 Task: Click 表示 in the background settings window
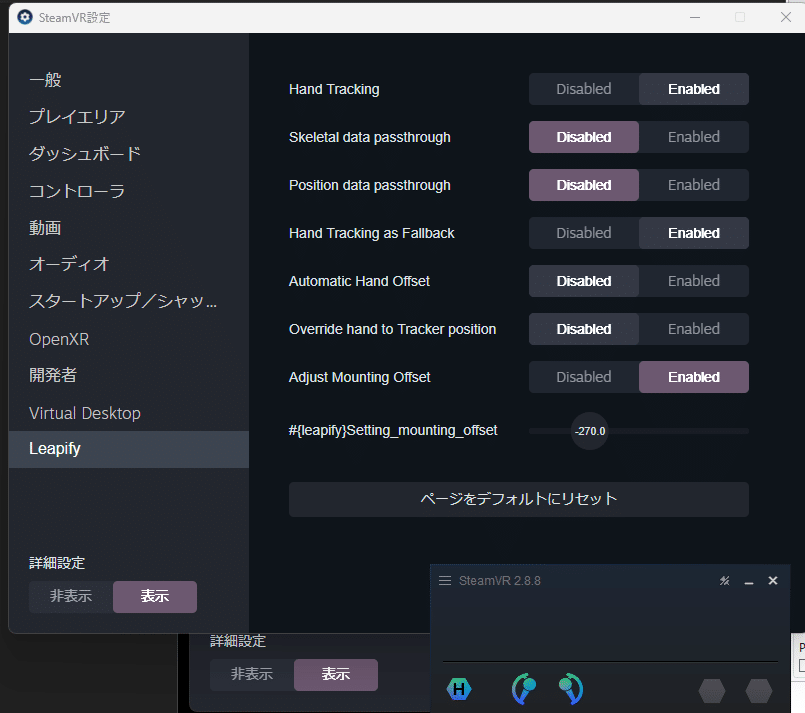[x=336, y=675]
